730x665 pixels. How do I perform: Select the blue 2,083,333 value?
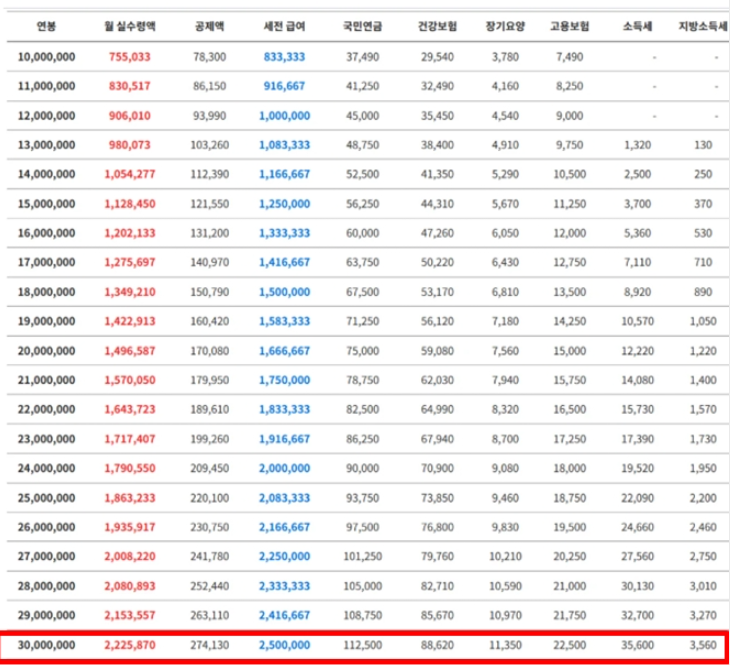[284, 498]
